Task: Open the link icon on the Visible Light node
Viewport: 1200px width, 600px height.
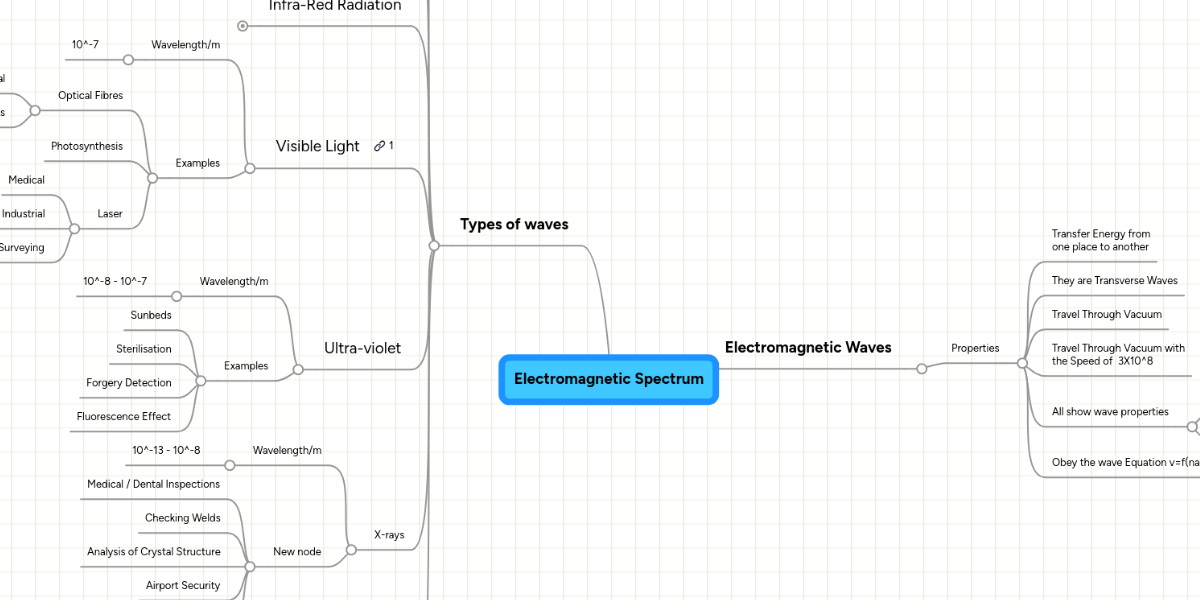Action: (x=381, y=145)
